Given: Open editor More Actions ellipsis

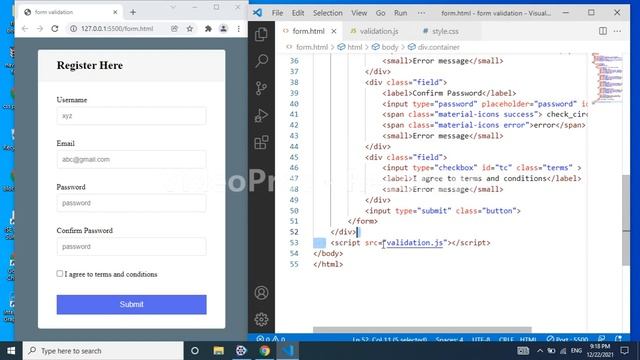Looking at the screenshot, I should pyautogui.click(x=617, y=31).
